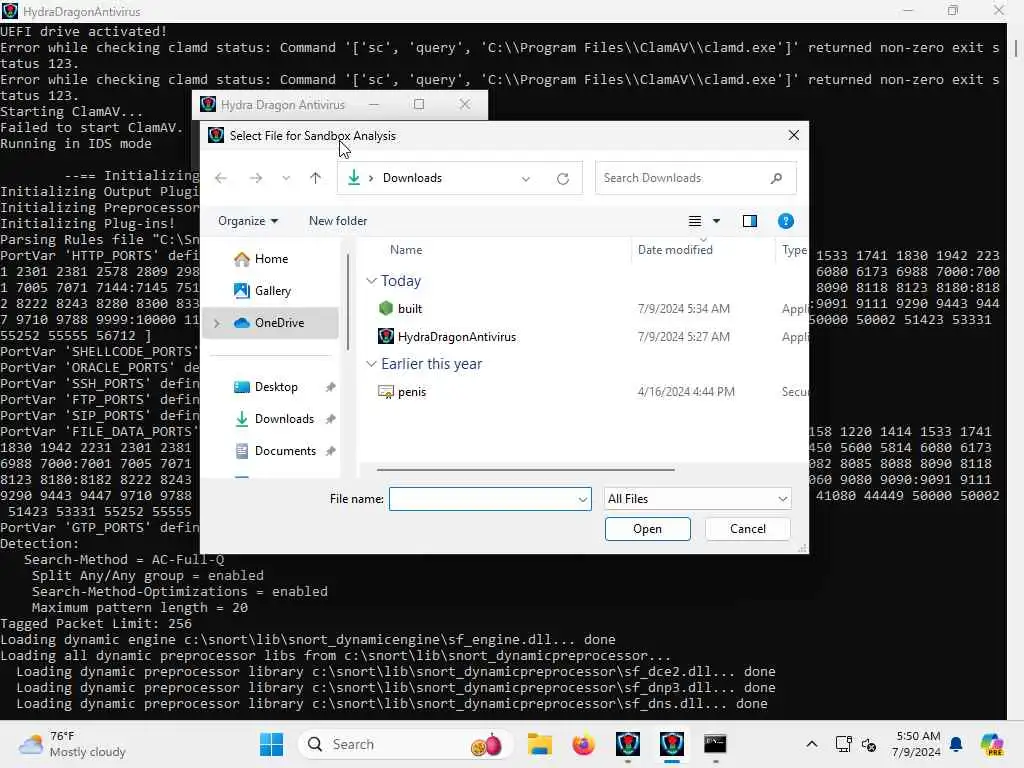Viewport: 1024px width, 768px height.
Task: Click pin icon beside Documents
Action: [330, 451]
